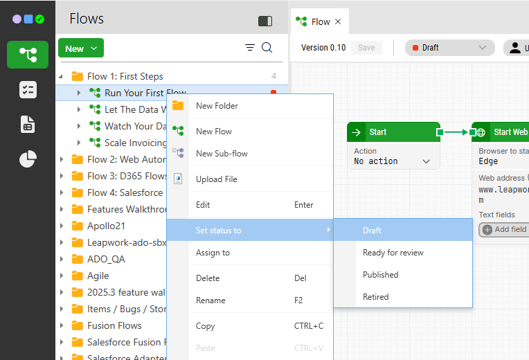529x360 pixels.
Task: Select New Folder from context menu
Action: pyautogui.click(x=250, y=106)
